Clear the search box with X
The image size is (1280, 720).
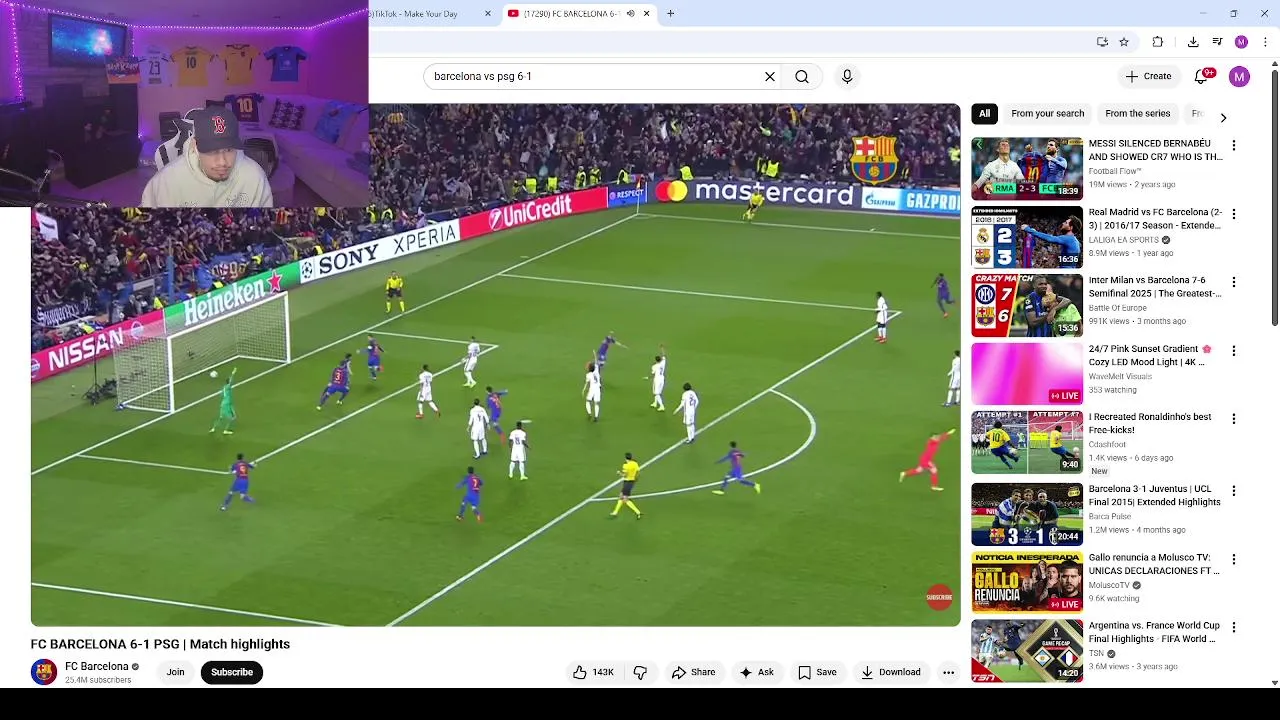point(770,76)
